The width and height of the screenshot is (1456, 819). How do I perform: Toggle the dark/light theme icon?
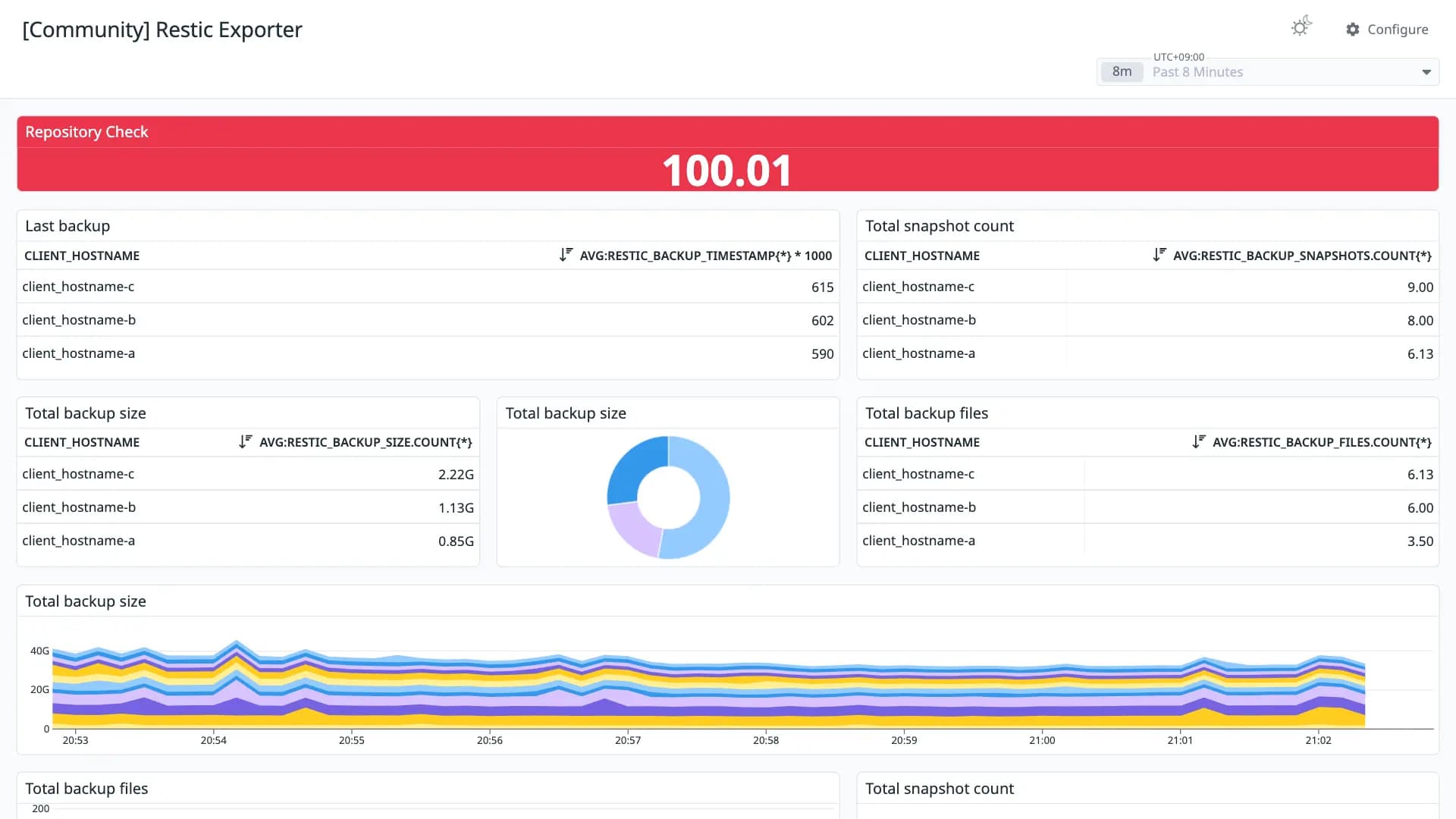[1301, 27]
